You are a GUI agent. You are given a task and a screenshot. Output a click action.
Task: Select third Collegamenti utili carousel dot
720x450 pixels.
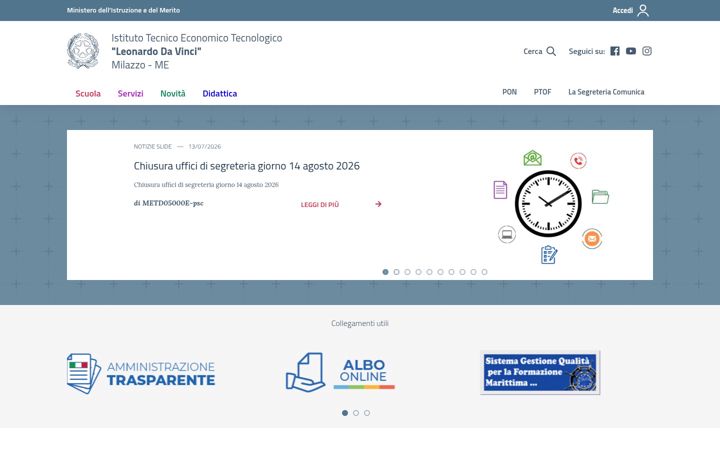(x=367, y=413)
